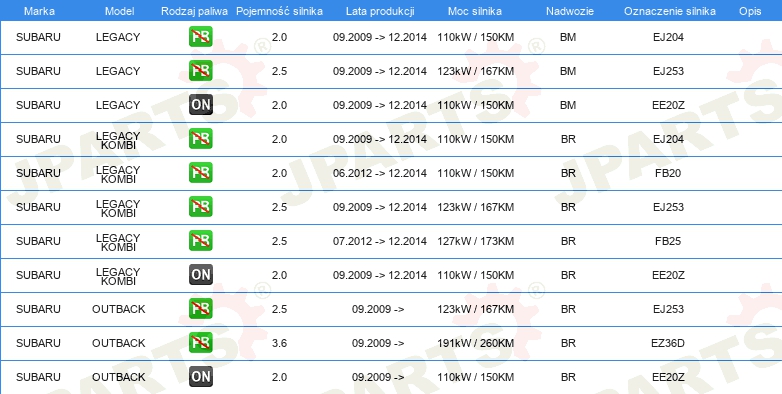Viewport: 782px width, 394px height.
Task: Select the Lata produkcji column header
Action: (x=380, y=11)
